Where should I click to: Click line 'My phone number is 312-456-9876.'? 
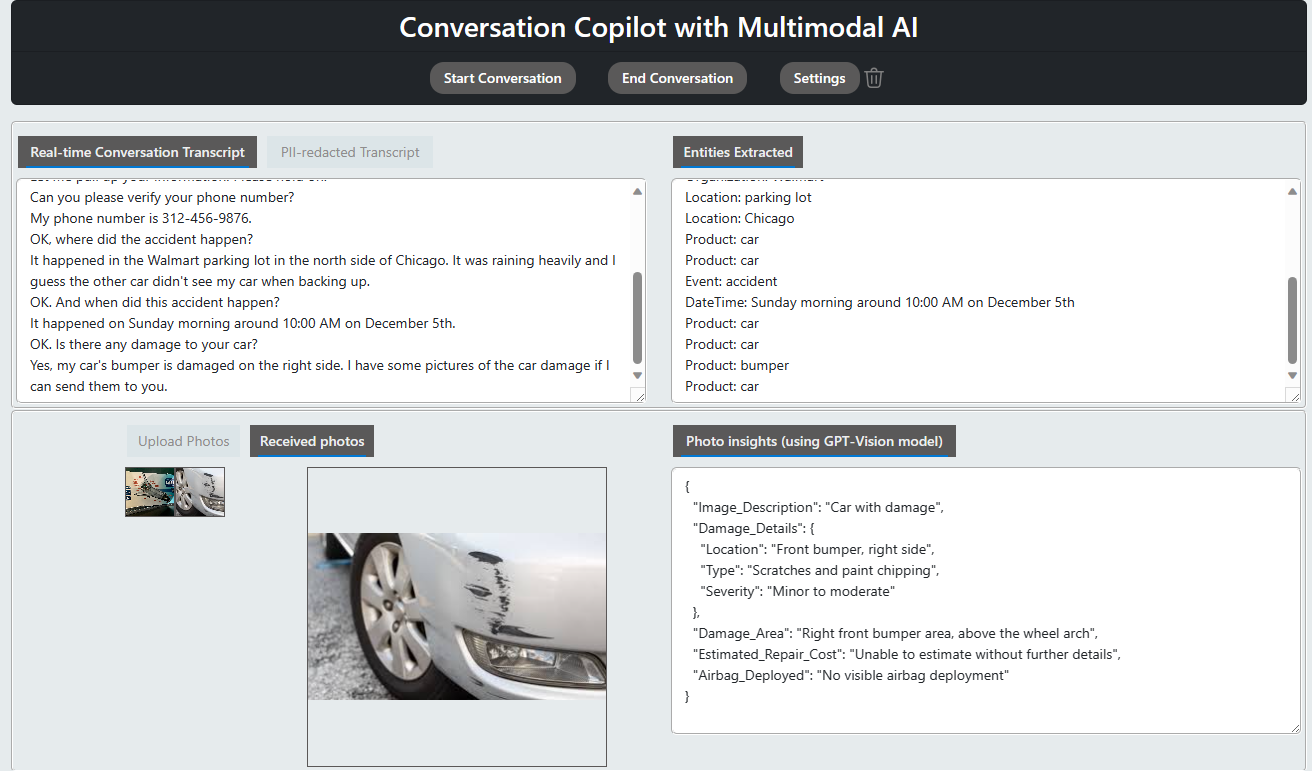pos(141,218)
